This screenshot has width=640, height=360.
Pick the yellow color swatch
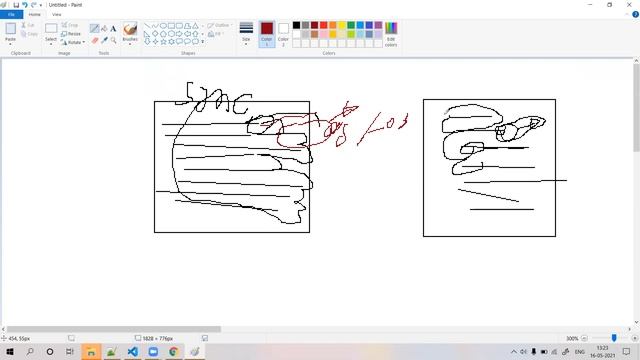tap(342, 25)
